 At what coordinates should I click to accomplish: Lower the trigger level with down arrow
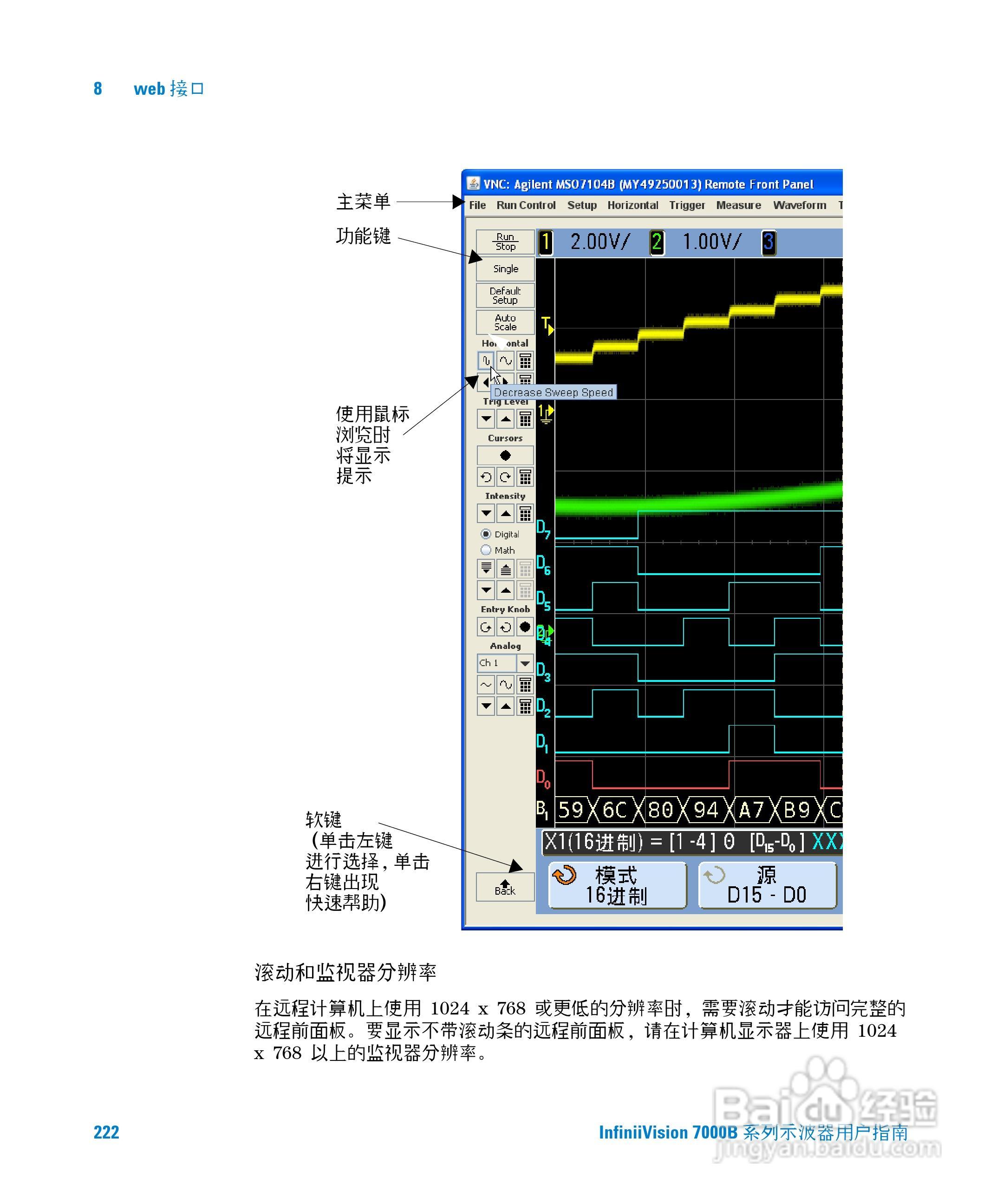click(x=486, y=419)
